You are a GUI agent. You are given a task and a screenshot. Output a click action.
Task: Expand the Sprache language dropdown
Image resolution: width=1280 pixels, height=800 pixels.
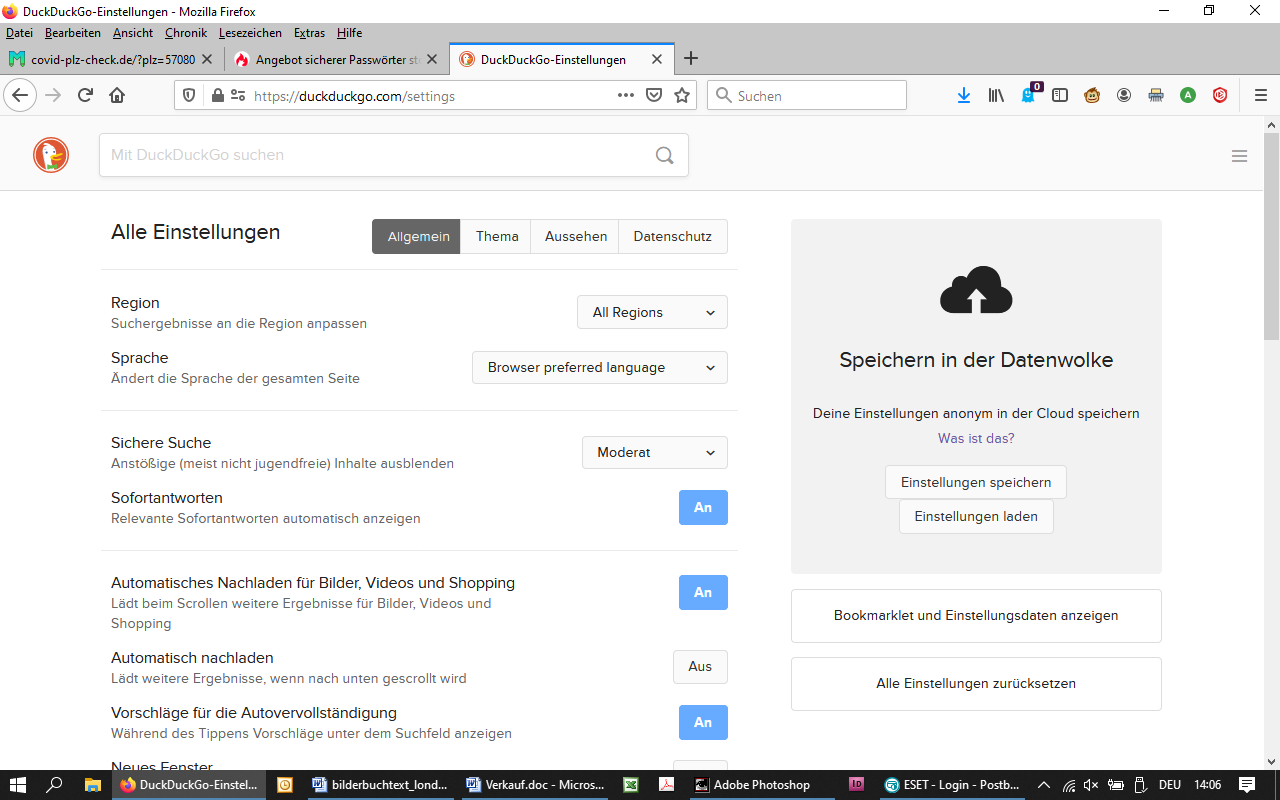click(x=600, y=367)
